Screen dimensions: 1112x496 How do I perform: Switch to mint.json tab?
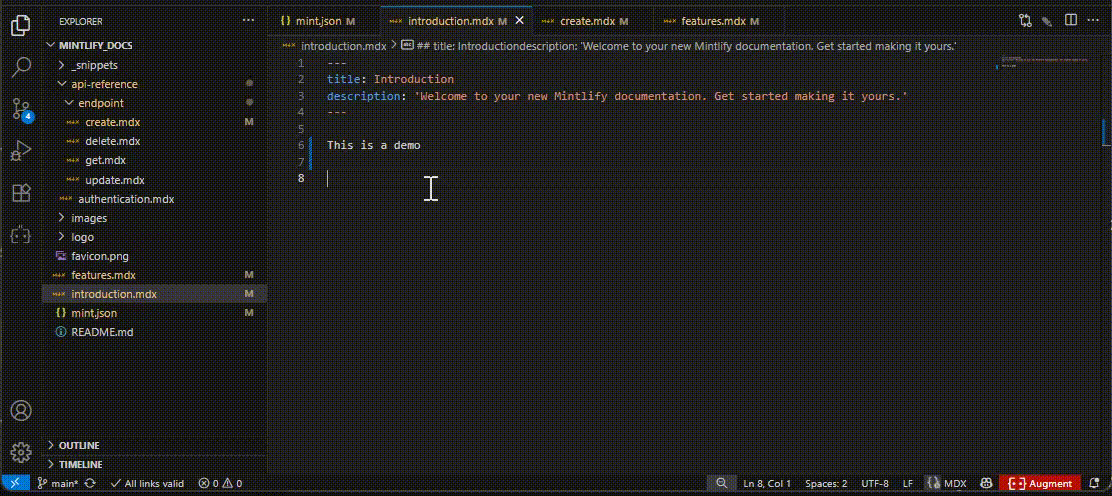pos(324,21)
